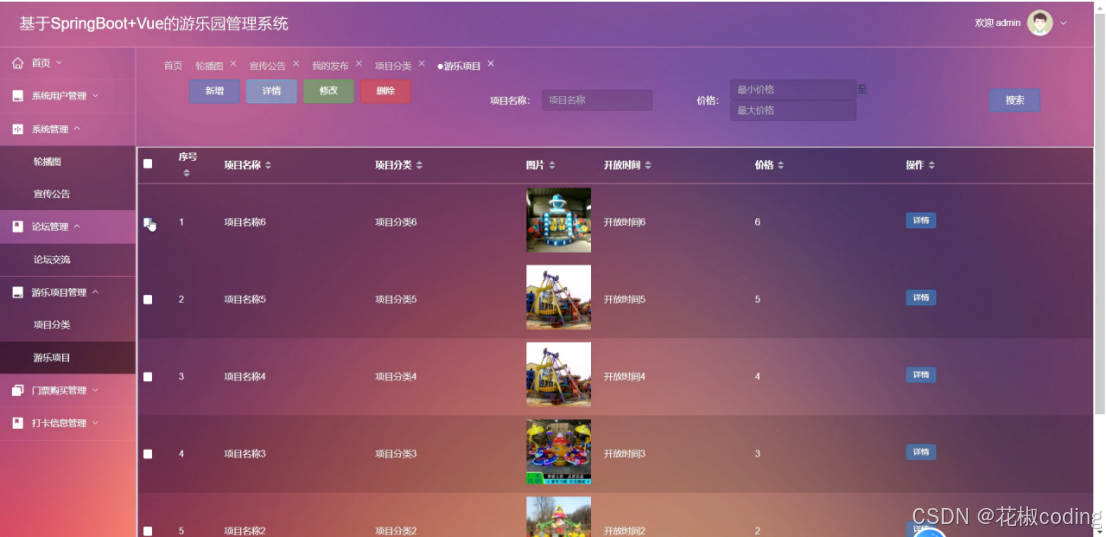Click the 搜索 button
Image resolution: width=1106 pixels, height=537 pixels.
pyautogui.click(x=1014, y=100)
